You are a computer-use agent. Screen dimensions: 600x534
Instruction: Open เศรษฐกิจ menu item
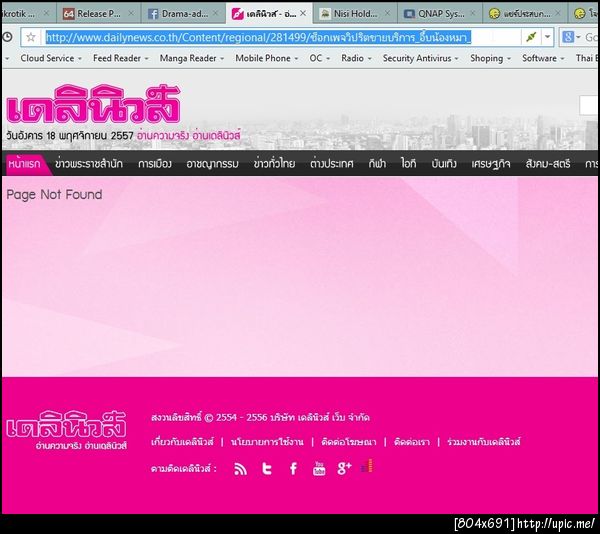click(491, 164)
